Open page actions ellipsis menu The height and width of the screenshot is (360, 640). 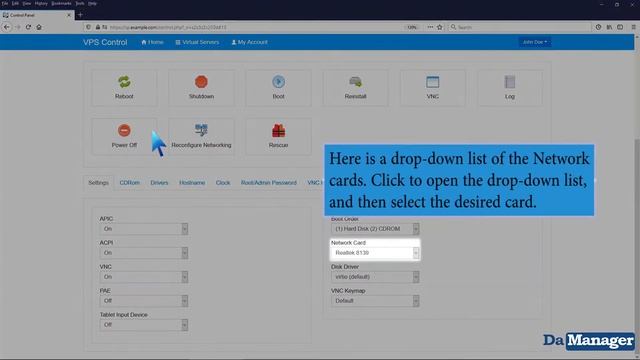point(430,27)
